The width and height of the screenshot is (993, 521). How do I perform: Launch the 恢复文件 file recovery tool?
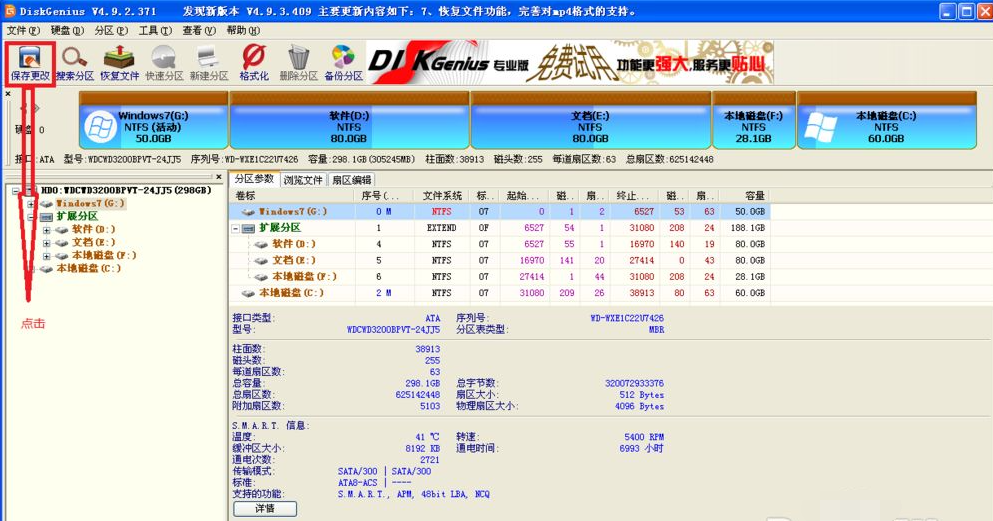point(119,63)
